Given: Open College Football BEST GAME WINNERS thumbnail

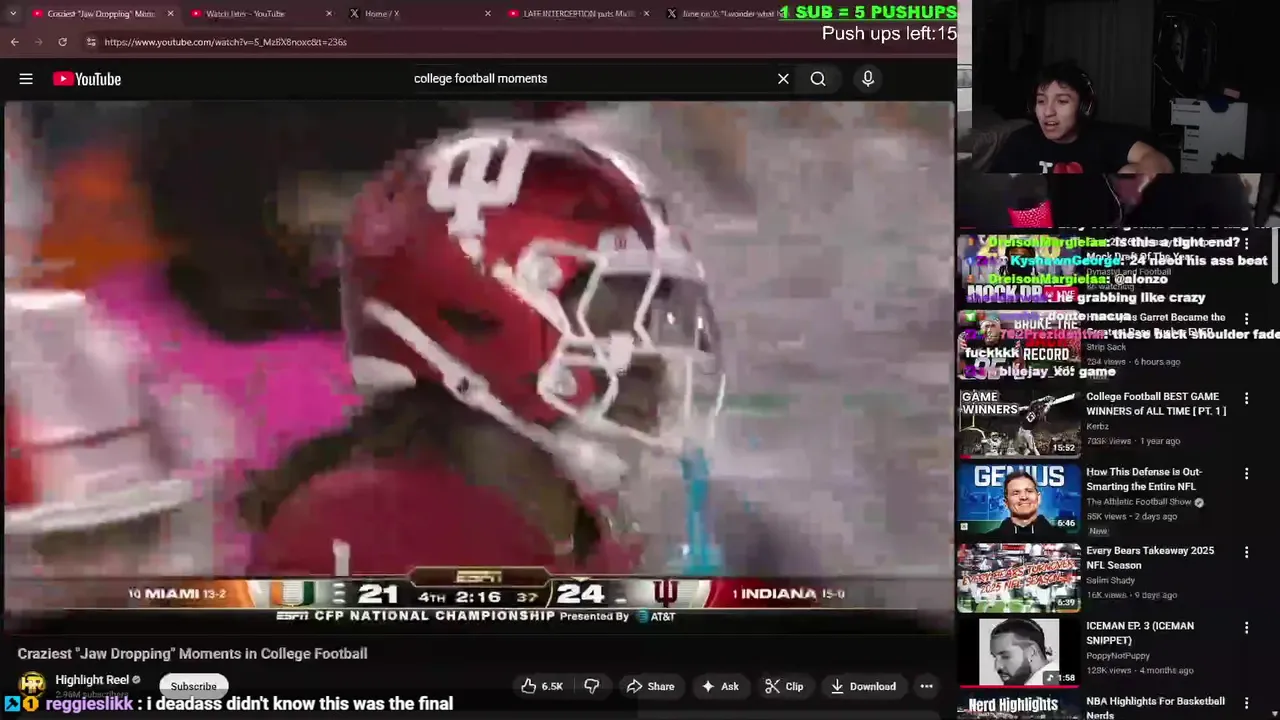Looking at the screenshot, I should 1019,422.
